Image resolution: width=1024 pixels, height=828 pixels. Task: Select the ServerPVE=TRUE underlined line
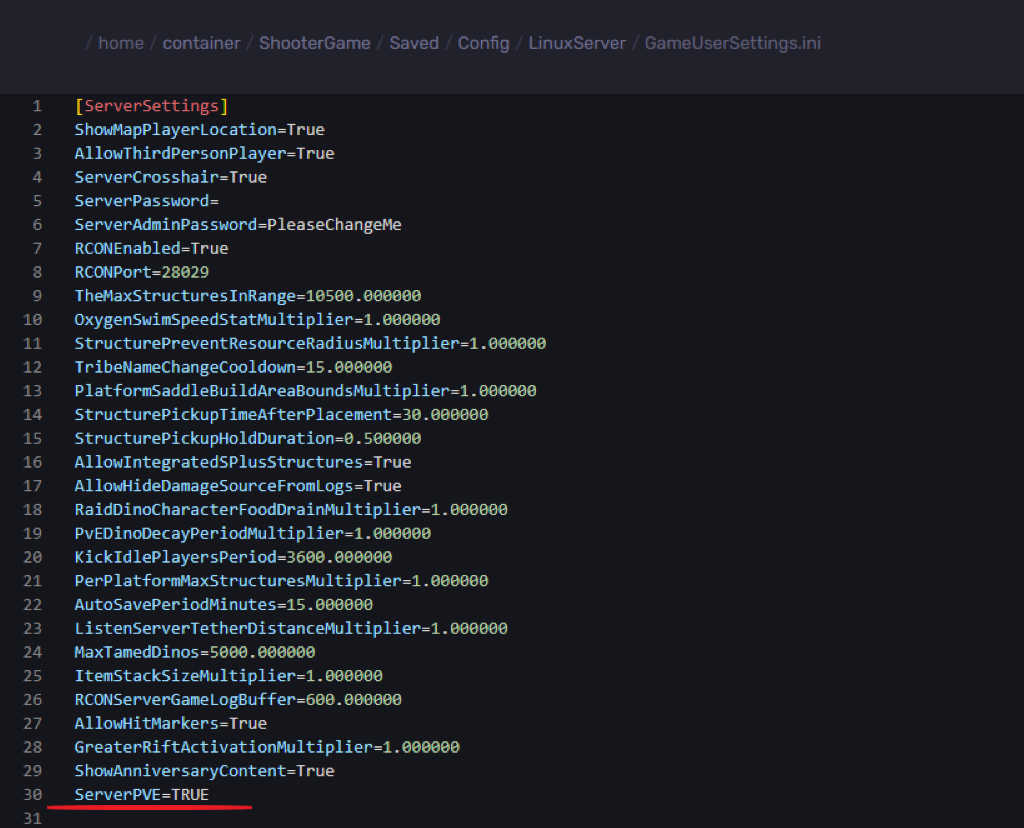pos(141,795)
